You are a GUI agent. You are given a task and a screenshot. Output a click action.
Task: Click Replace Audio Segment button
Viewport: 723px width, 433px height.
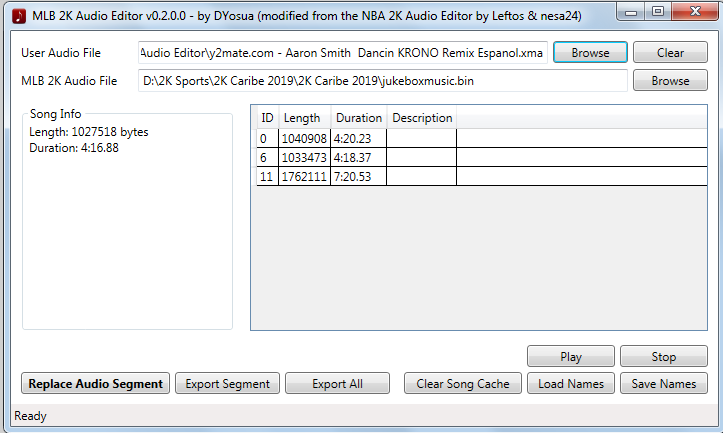point(95,383)
